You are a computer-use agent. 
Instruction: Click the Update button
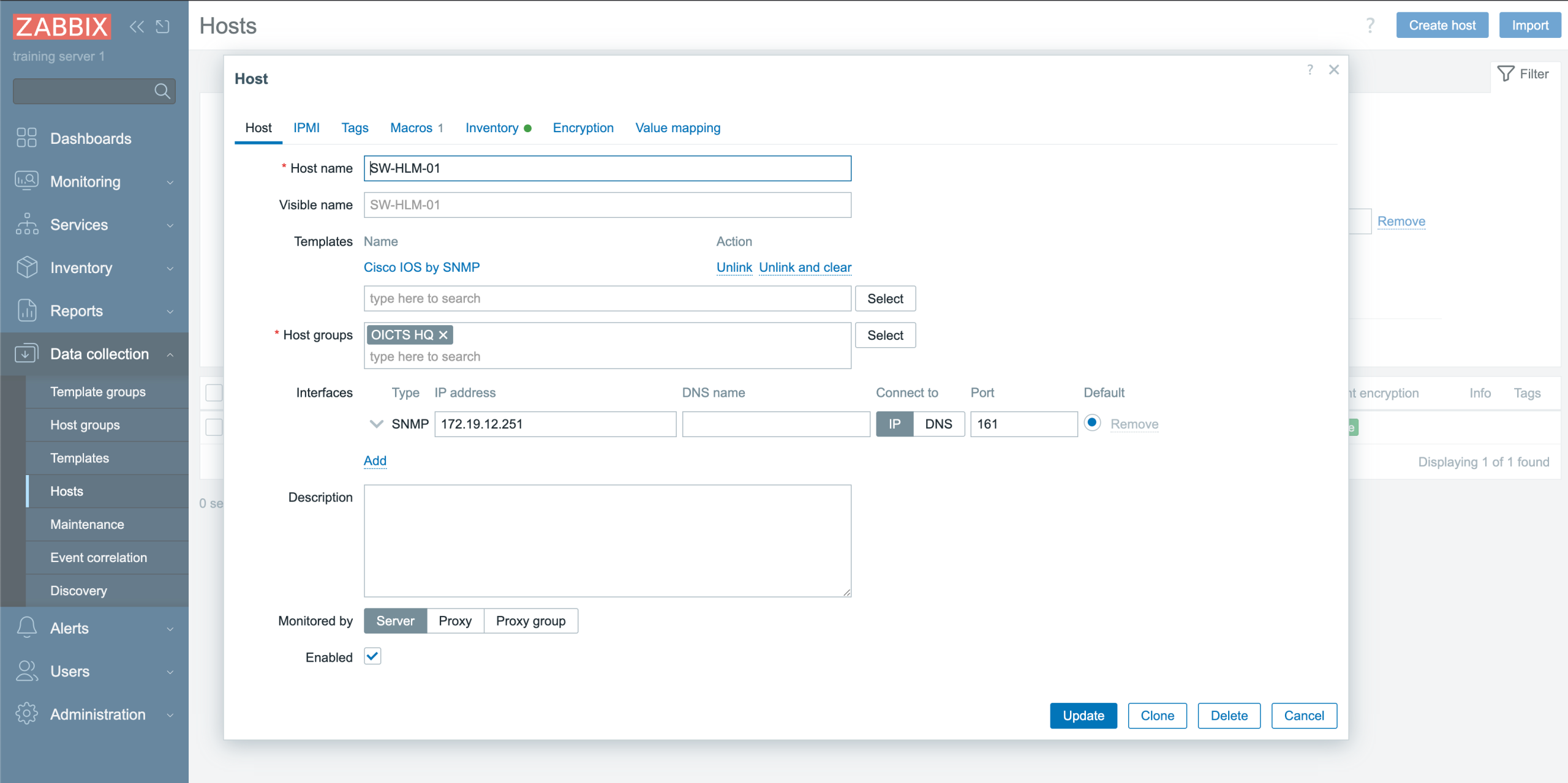(x=1082, y=715)
